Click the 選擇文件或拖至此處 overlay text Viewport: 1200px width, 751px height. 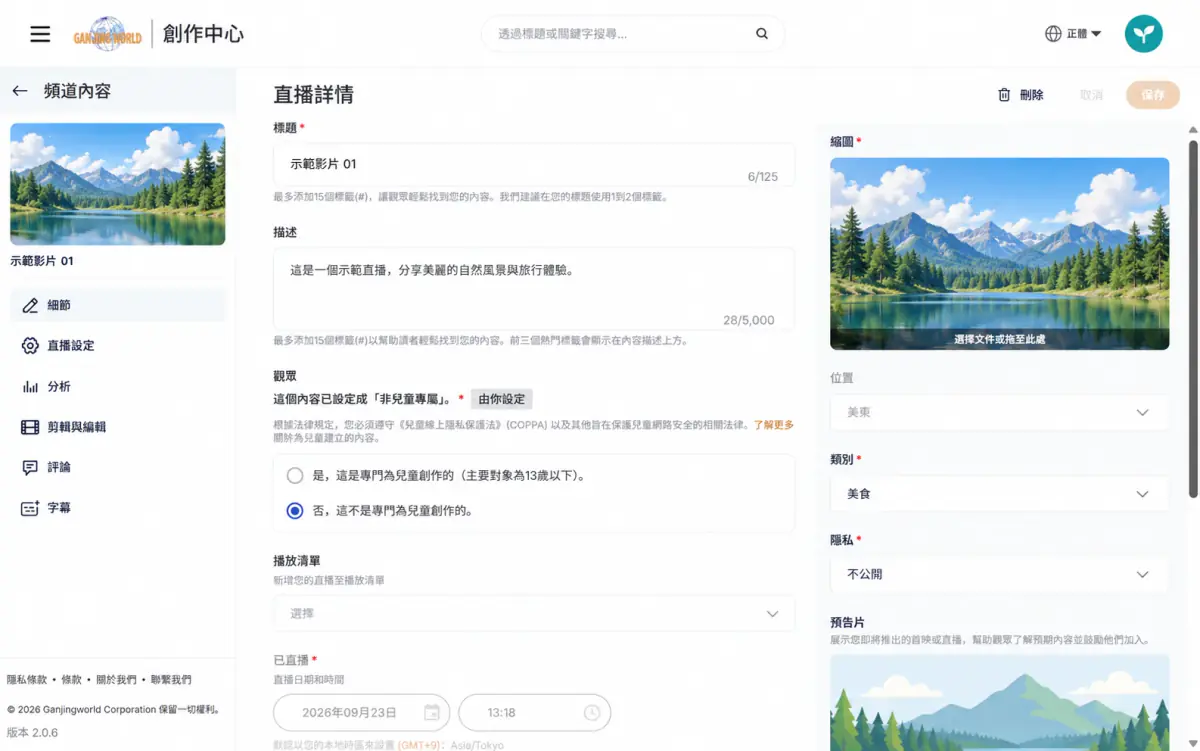[999, 340]
